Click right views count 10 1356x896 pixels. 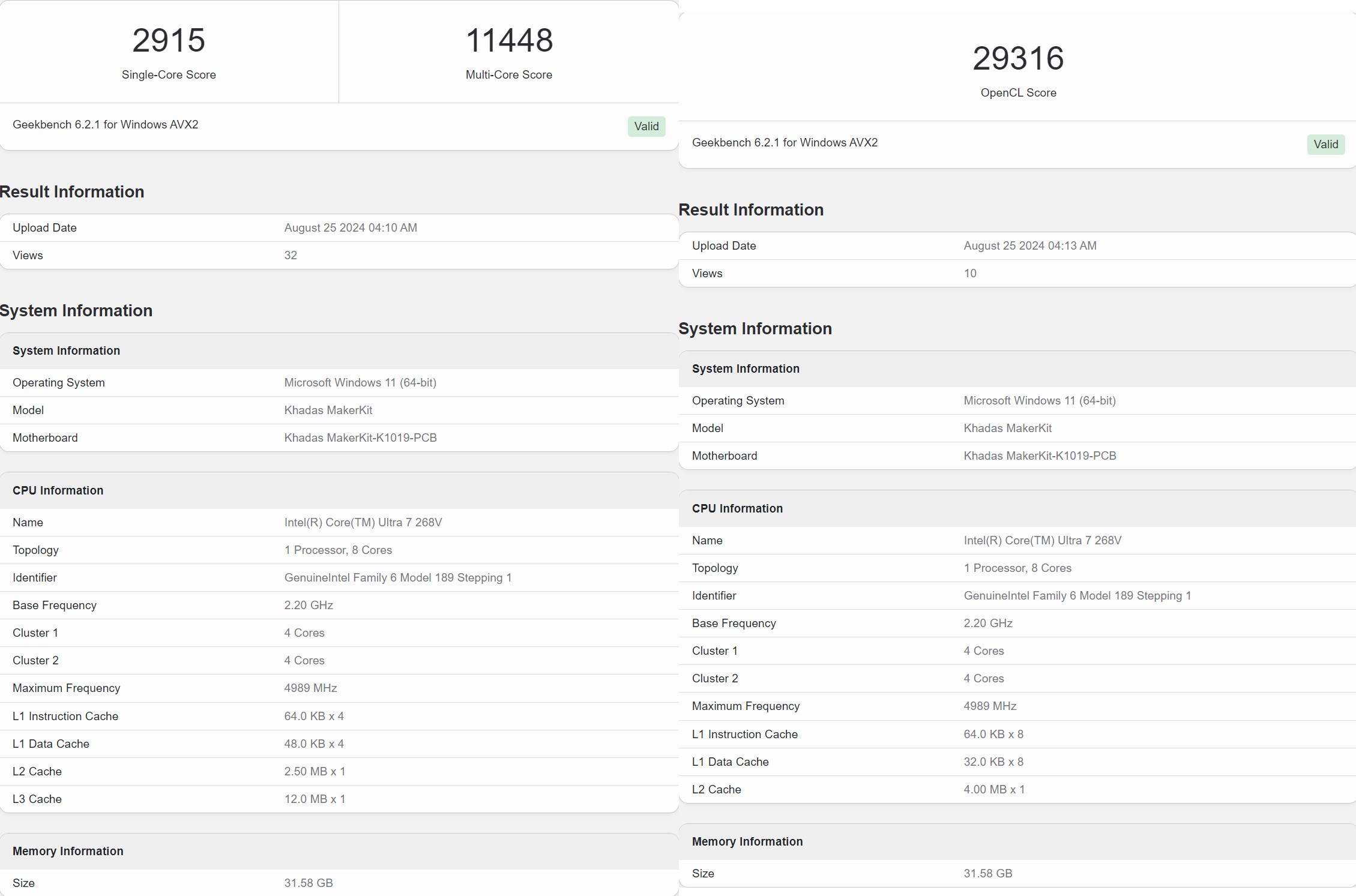click(970, 273)
